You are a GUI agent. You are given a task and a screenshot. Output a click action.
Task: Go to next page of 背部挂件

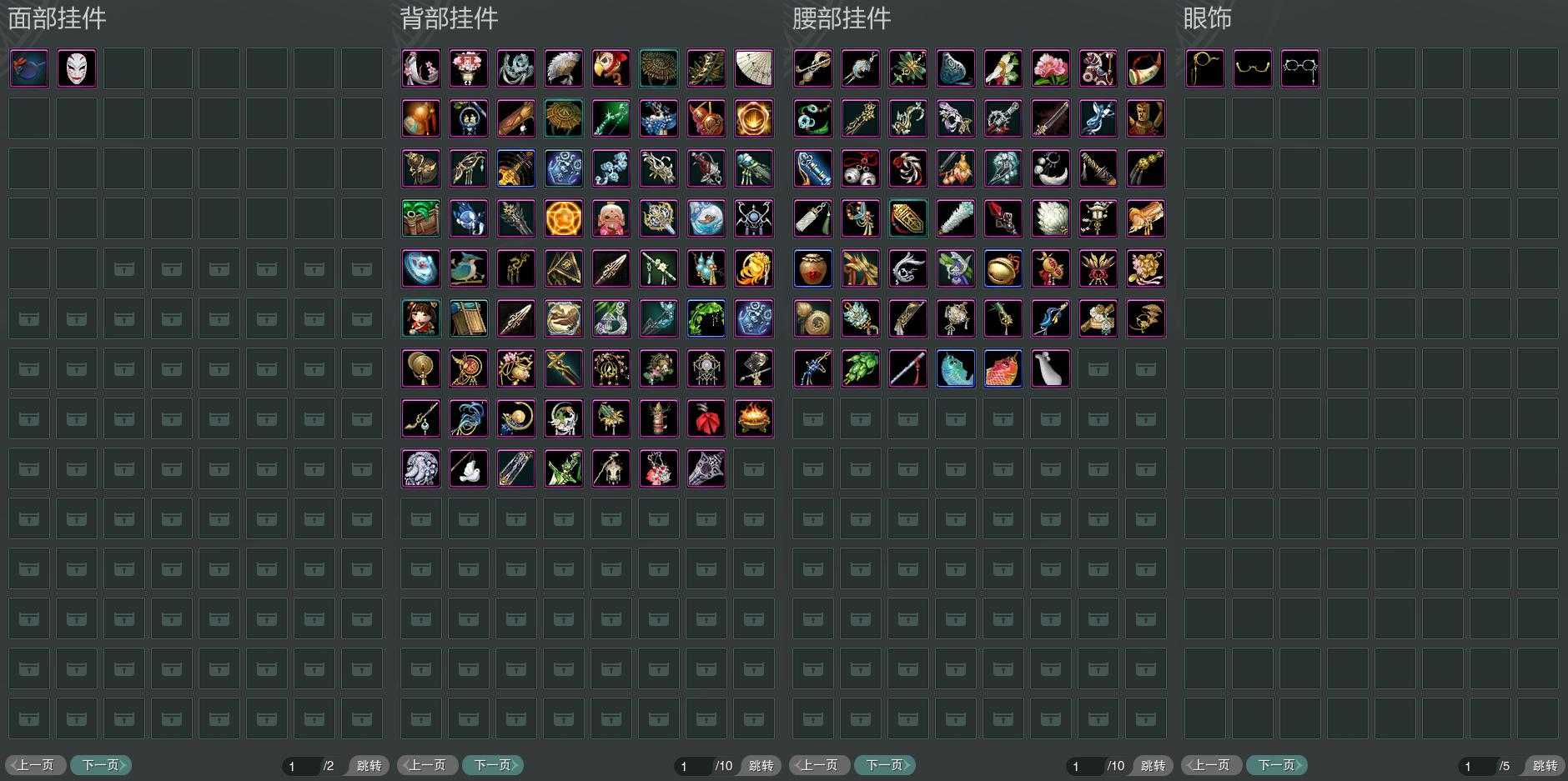pyautogui.click(x=493, y=765)
